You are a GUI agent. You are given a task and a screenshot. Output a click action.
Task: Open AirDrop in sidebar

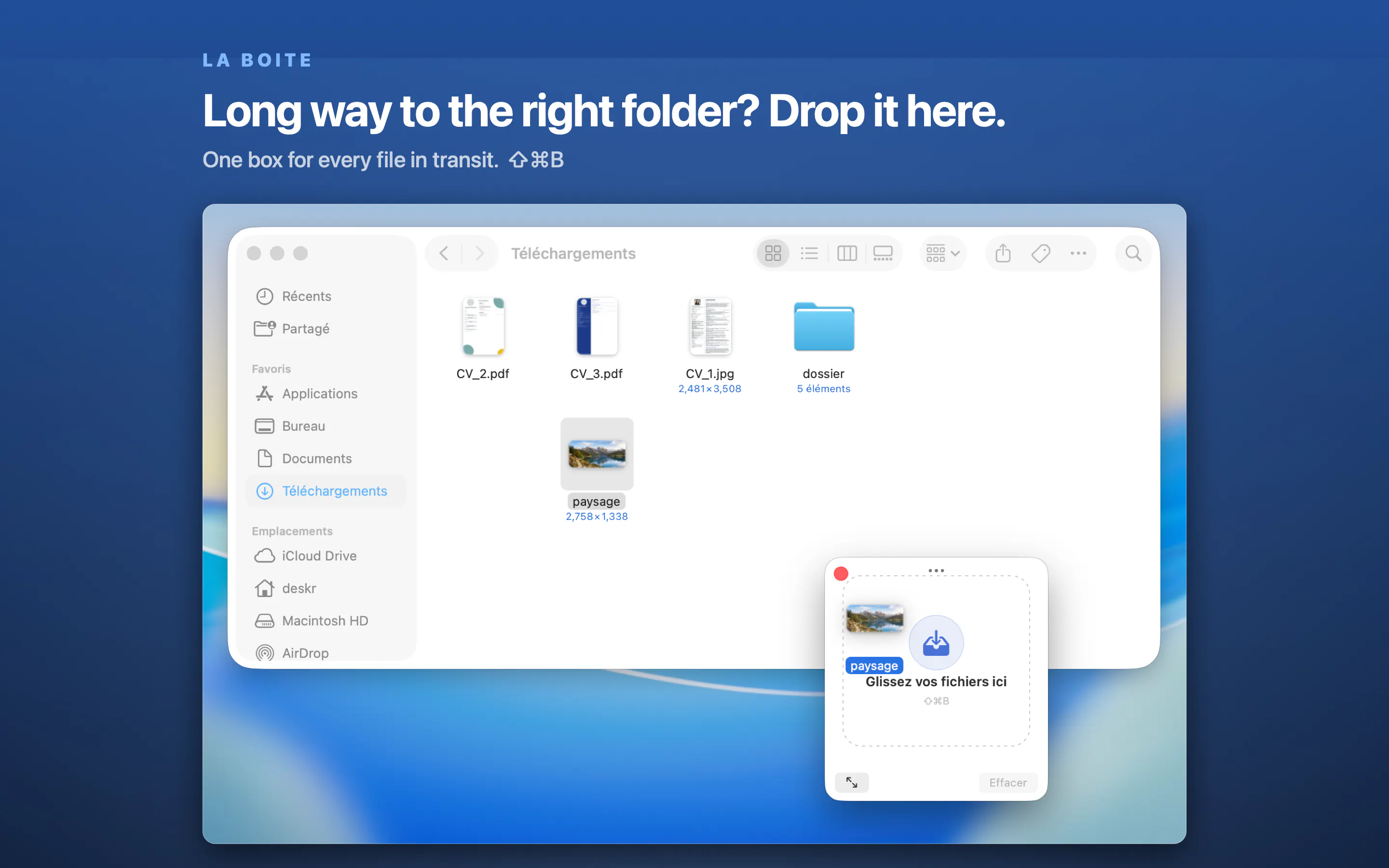tap(326, 653)
